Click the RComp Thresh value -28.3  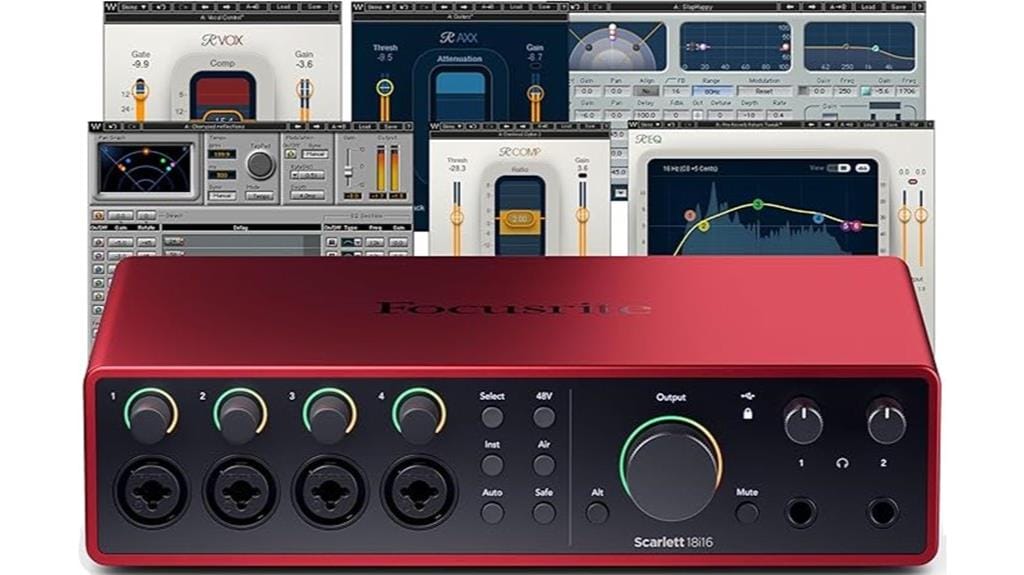[457, 169]
